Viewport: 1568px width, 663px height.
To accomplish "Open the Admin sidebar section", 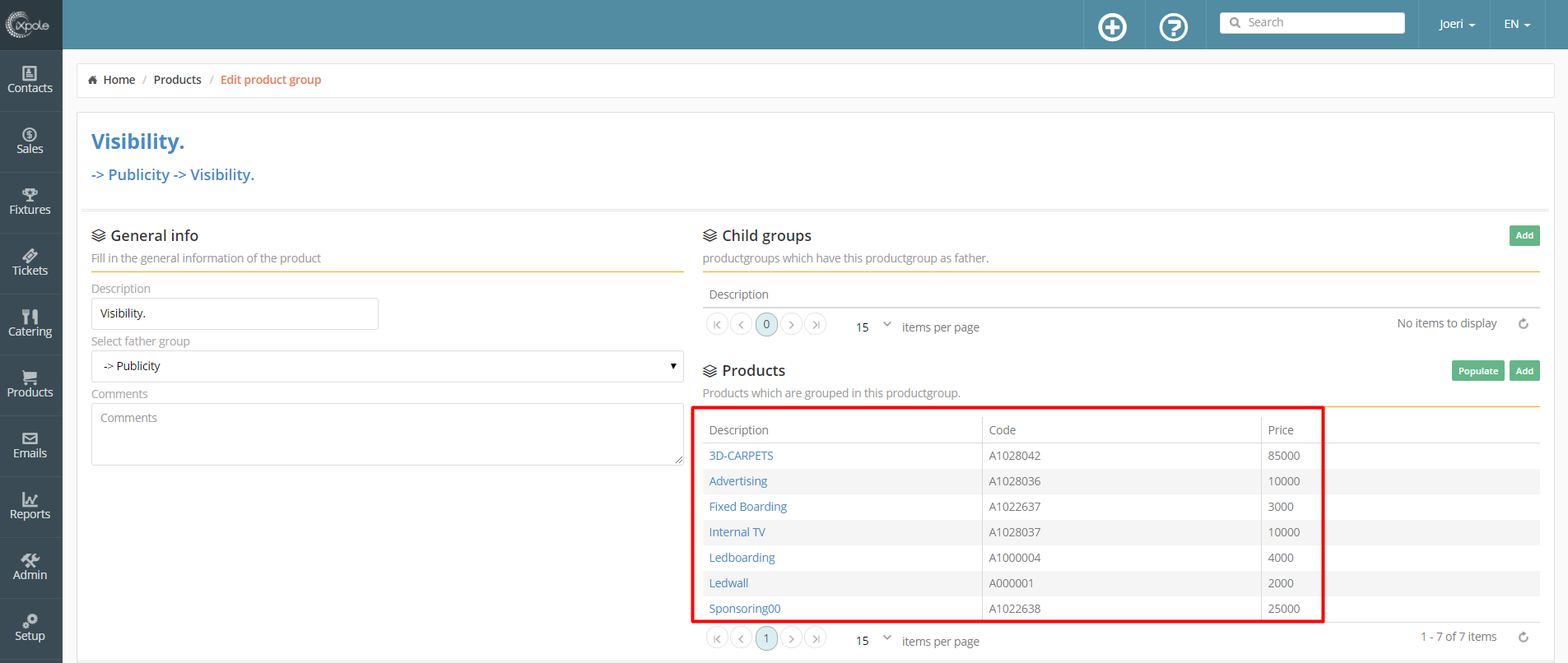I will 30,568.
